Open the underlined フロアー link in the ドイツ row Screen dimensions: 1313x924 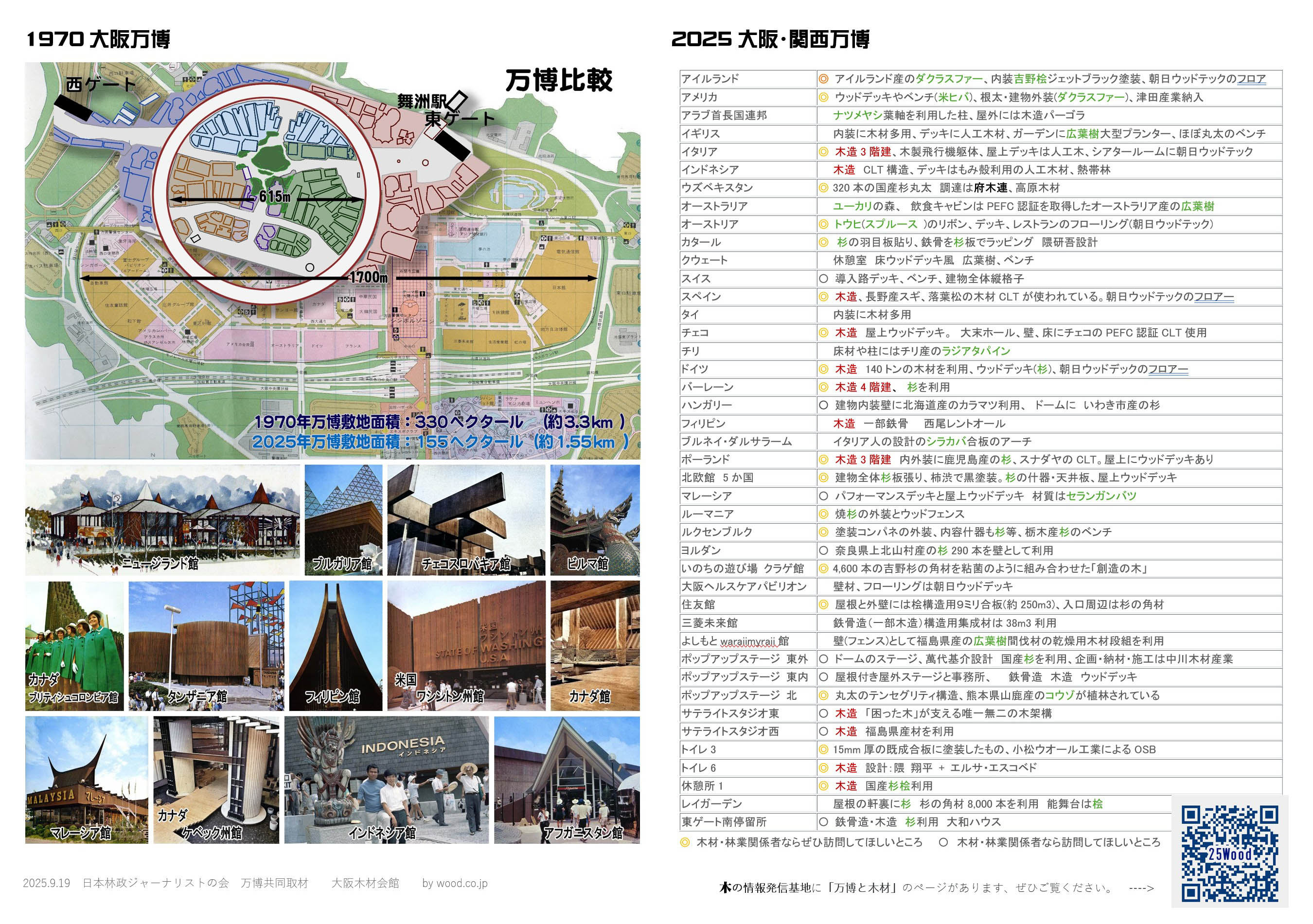pyautogui.click(x=1168, y=370)
